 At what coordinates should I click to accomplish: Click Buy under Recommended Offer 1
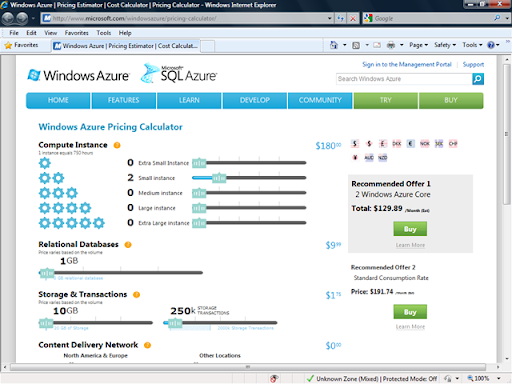[x=410, y=229]
